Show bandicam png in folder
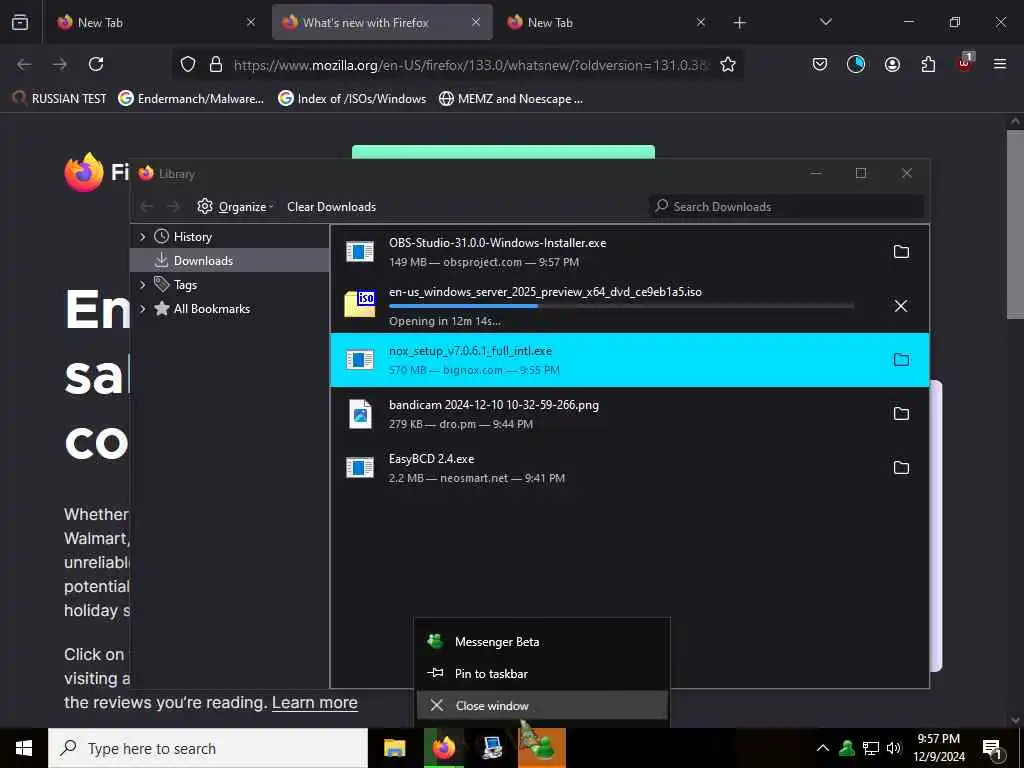 (901, 413)
